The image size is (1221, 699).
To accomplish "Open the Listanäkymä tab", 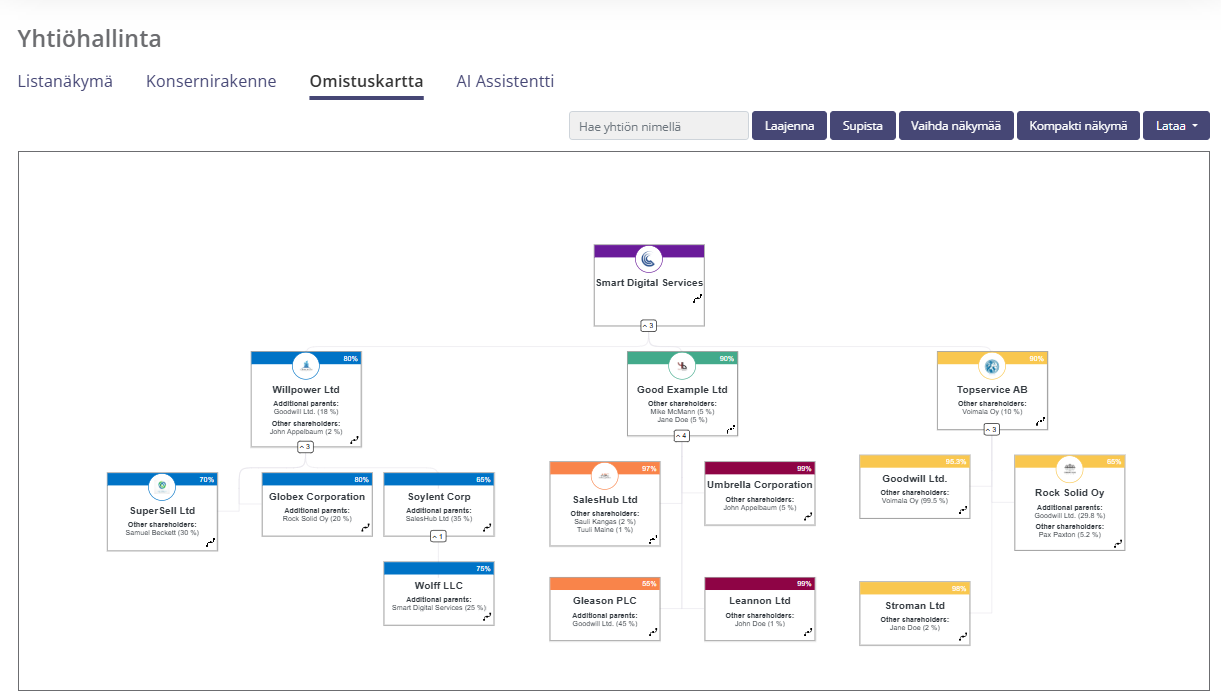I will (x=65, y=82).
